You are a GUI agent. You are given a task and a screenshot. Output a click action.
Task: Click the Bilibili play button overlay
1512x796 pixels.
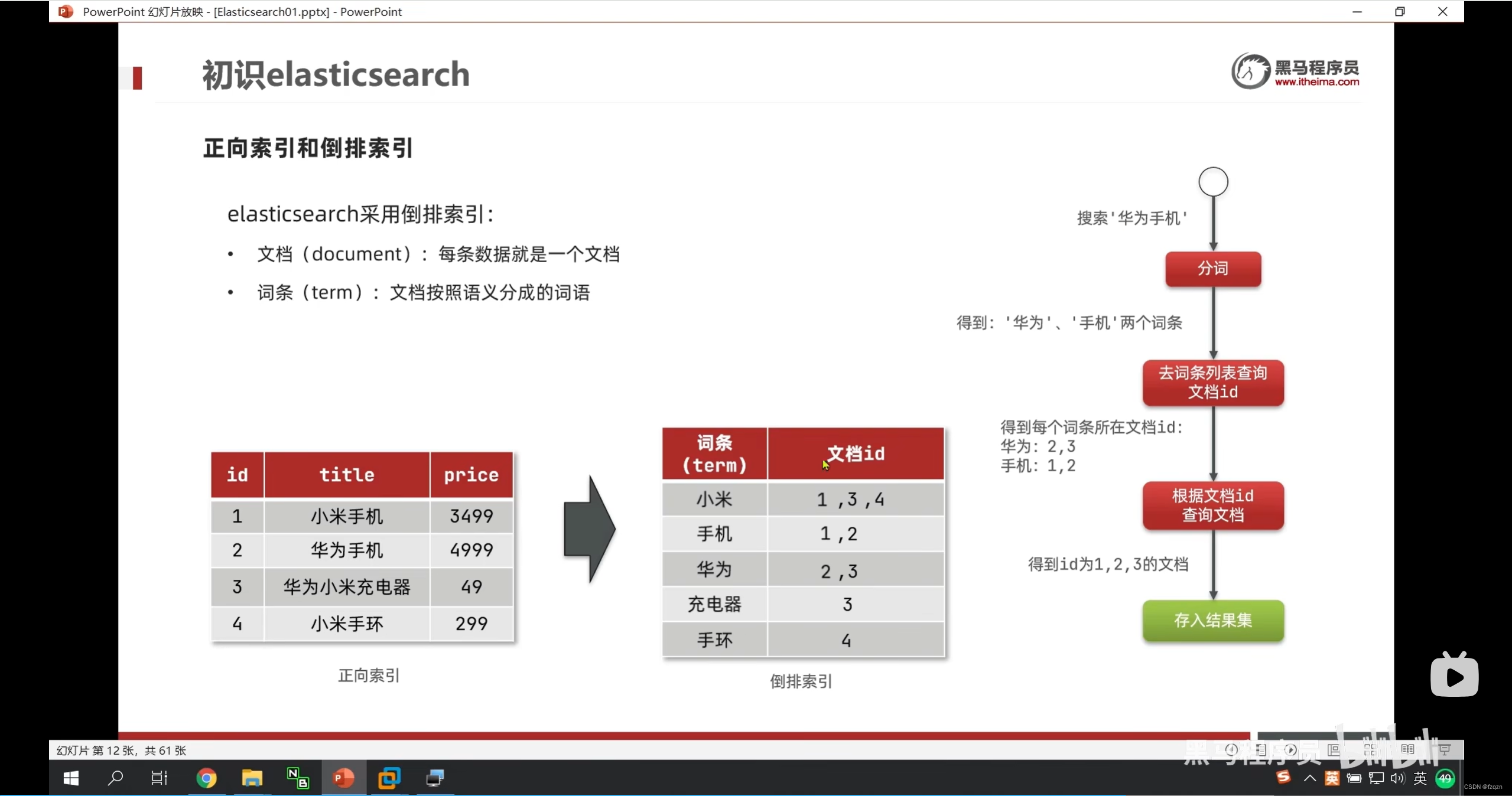1455,676
